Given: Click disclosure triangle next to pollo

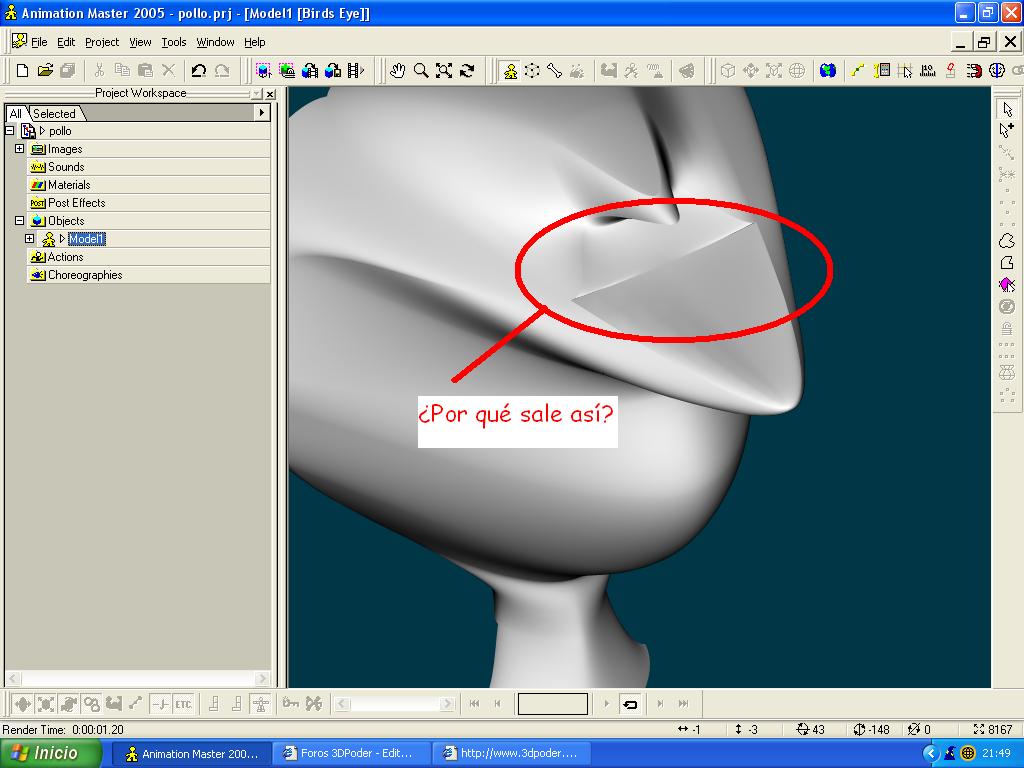Looking at the screenshot, I should pos(42,131).
